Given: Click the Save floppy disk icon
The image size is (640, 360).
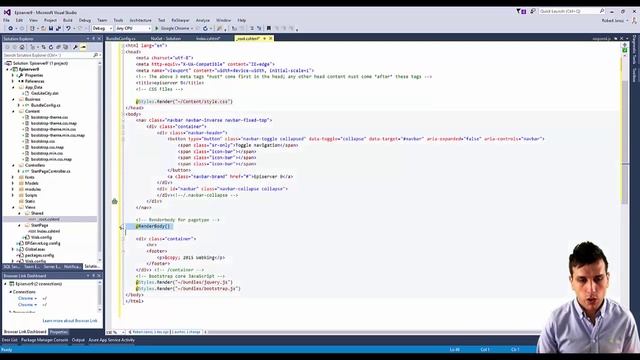Looking at the screenshot, I should [51, 29].
